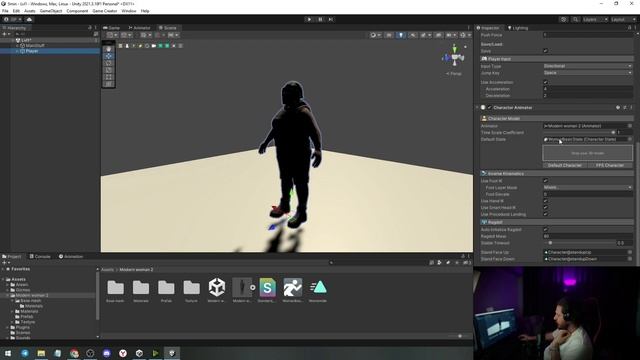Click the Default Character button

click(565, 166)
